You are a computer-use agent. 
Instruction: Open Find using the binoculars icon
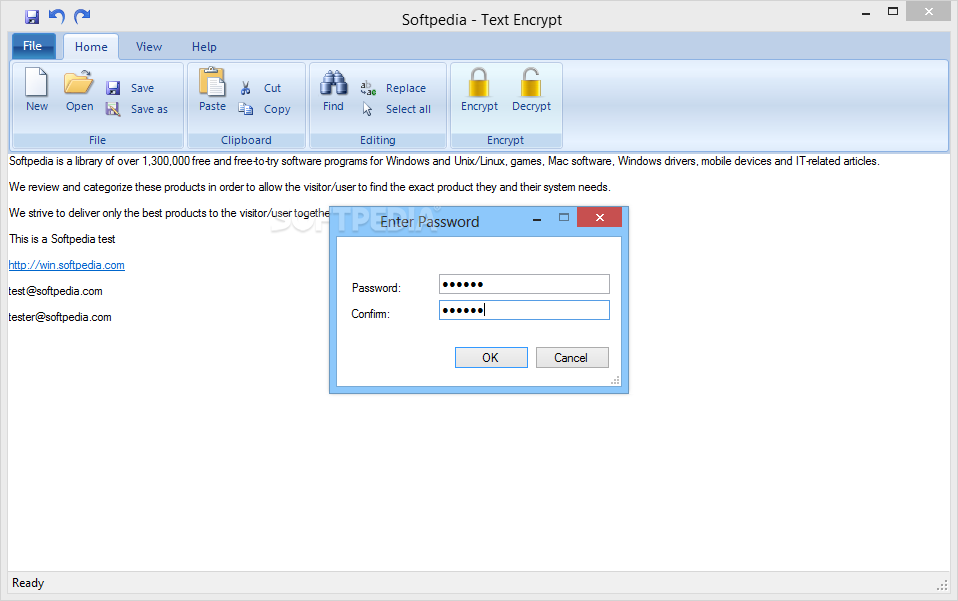pyautogui.click(x=334, y=83)
